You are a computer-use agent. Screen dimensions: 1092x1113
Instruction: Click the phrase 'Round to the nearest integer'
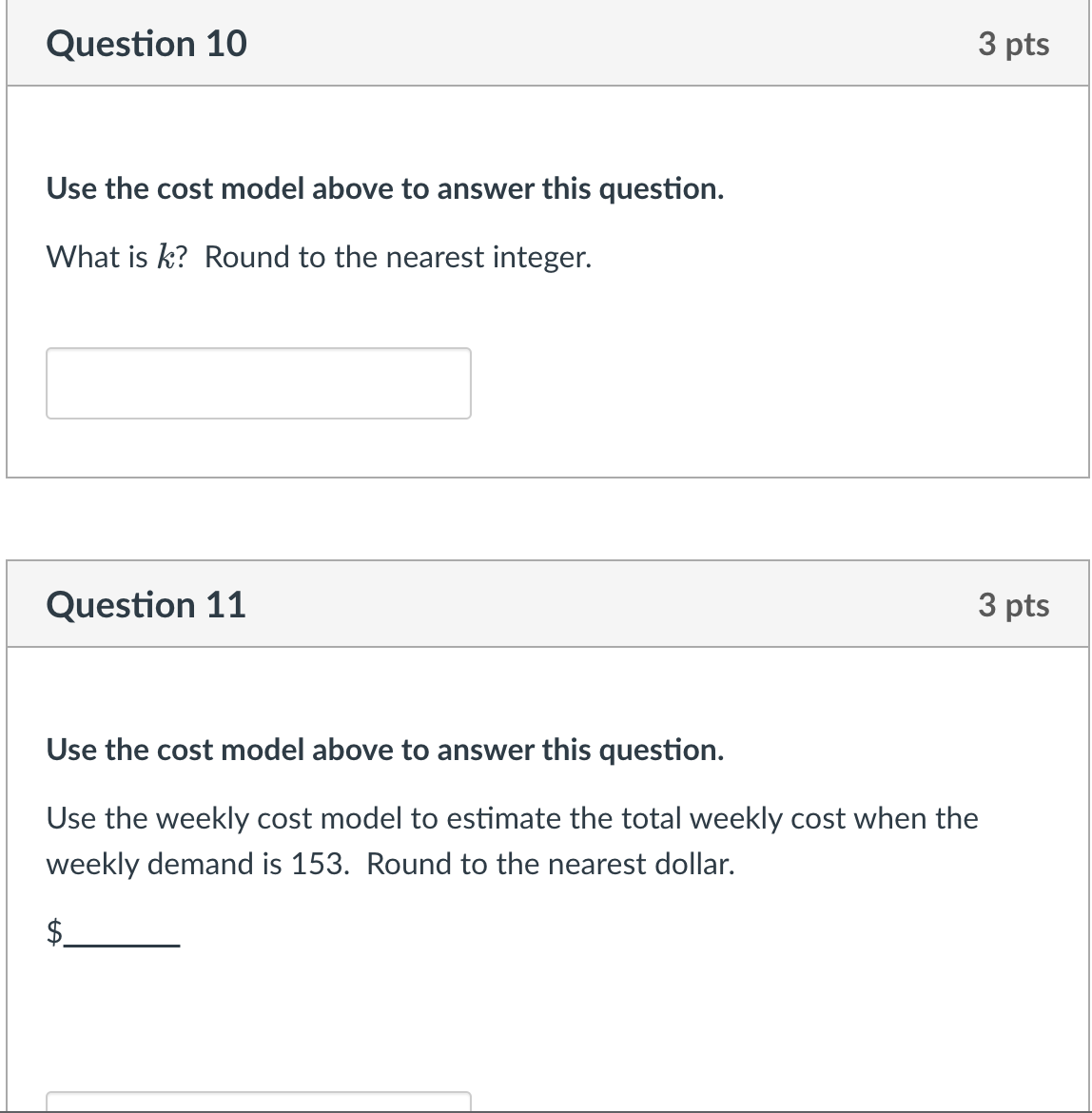[x=400, y=256]
